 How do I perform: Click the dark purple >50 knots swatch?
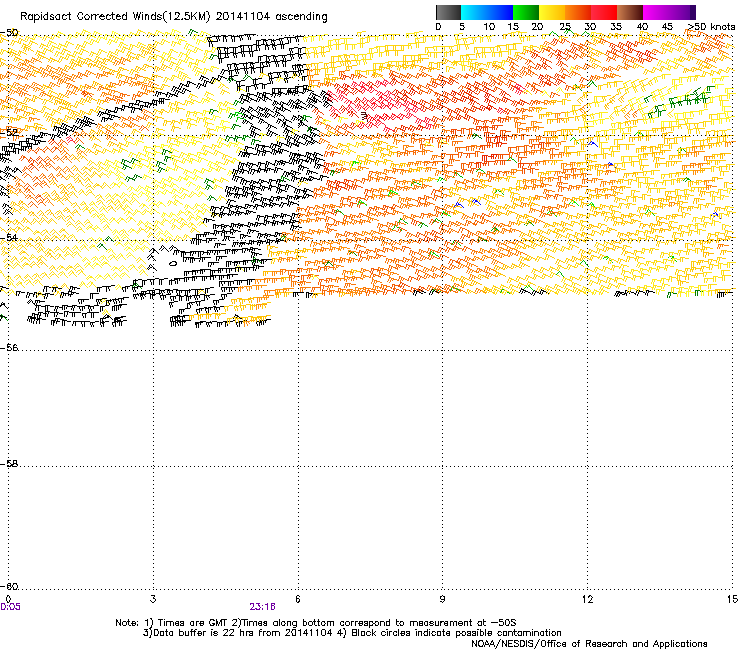(693, 12)
